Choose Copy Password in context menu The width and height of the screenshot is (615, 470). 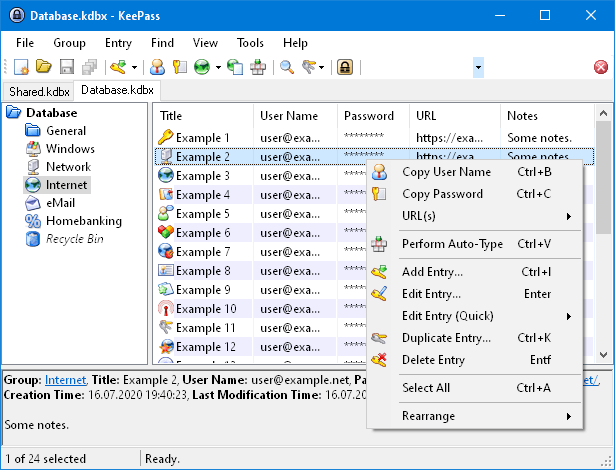click(475, 194)
